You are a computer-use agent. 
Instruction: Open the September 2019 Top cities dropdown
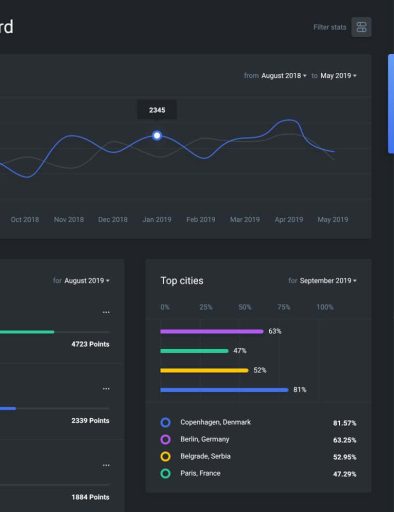pos(328,281)
